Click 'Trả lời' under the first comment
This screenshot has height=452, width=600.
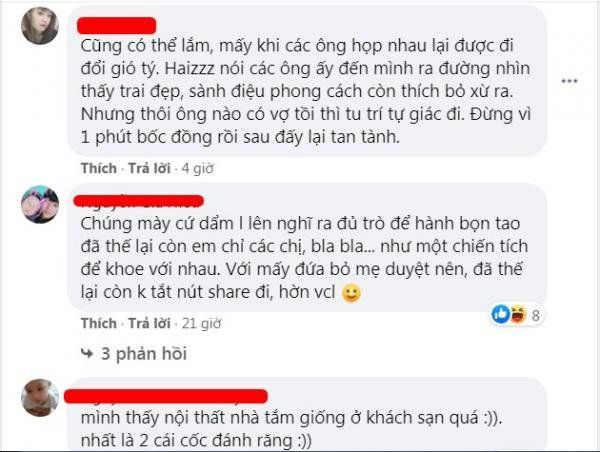click(149, 168)
